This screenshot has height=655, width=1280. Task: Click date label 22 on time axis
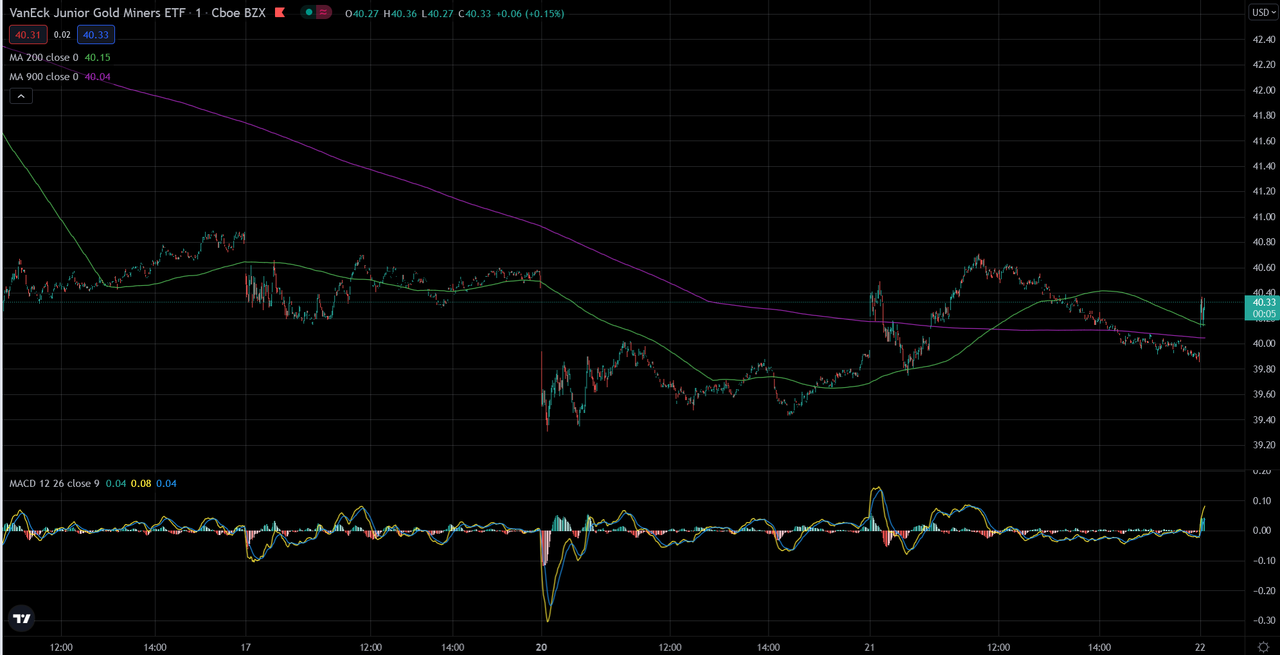1200,647
